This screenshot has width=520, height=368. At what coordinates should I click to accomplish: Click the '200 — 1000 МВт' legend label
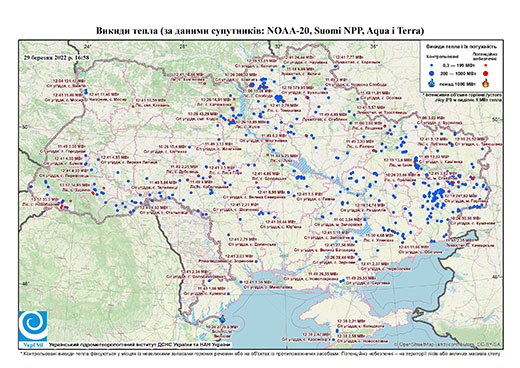(458, 73)
